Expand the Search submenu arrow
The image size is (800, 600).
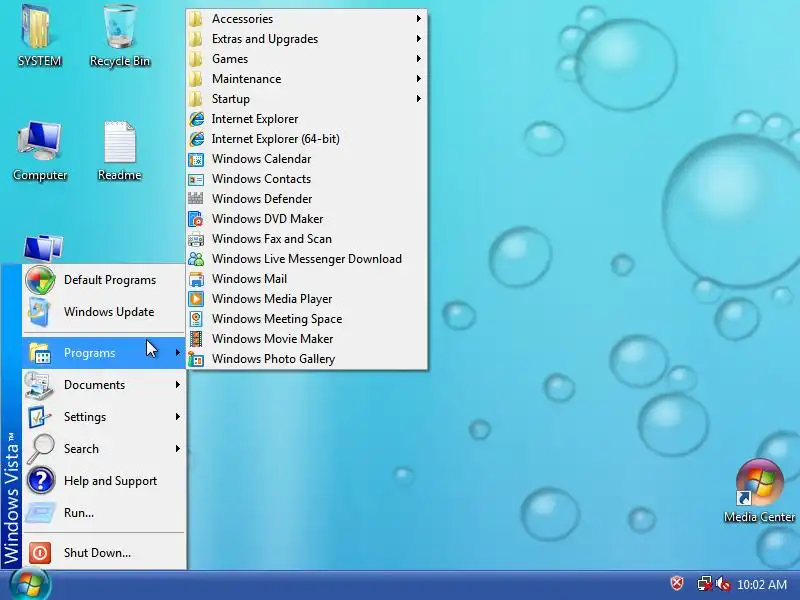[178, 449]
